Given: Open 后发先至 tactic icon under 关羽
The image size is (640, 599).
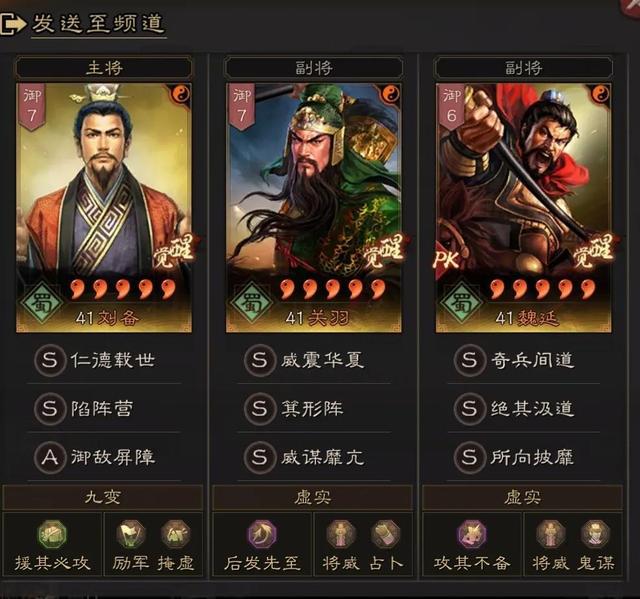Looking at the screenshot, I should (x=262, y=534).
